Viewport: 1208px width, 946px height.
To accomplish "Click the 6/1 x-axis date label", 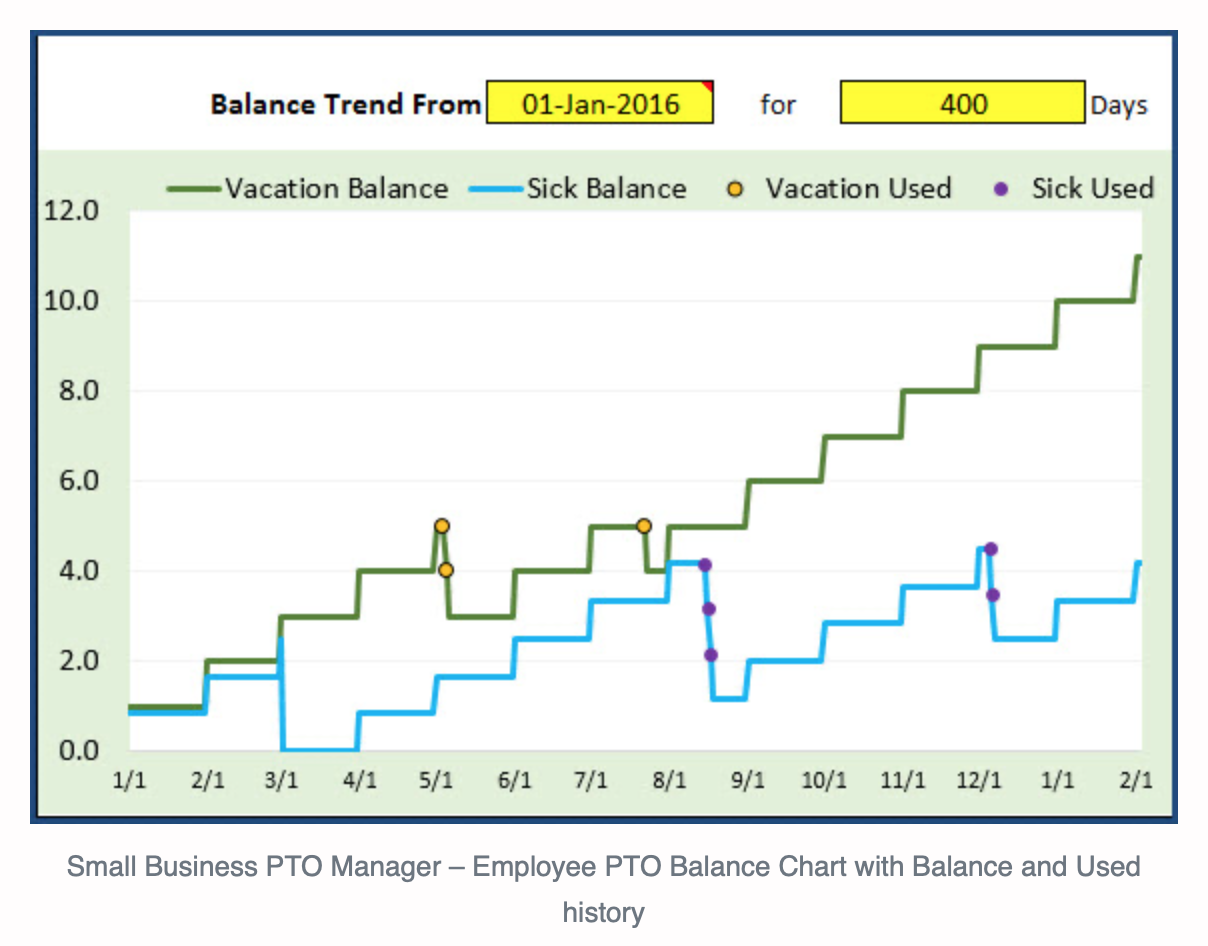I will pyautogui.click(x=513, y=781).
